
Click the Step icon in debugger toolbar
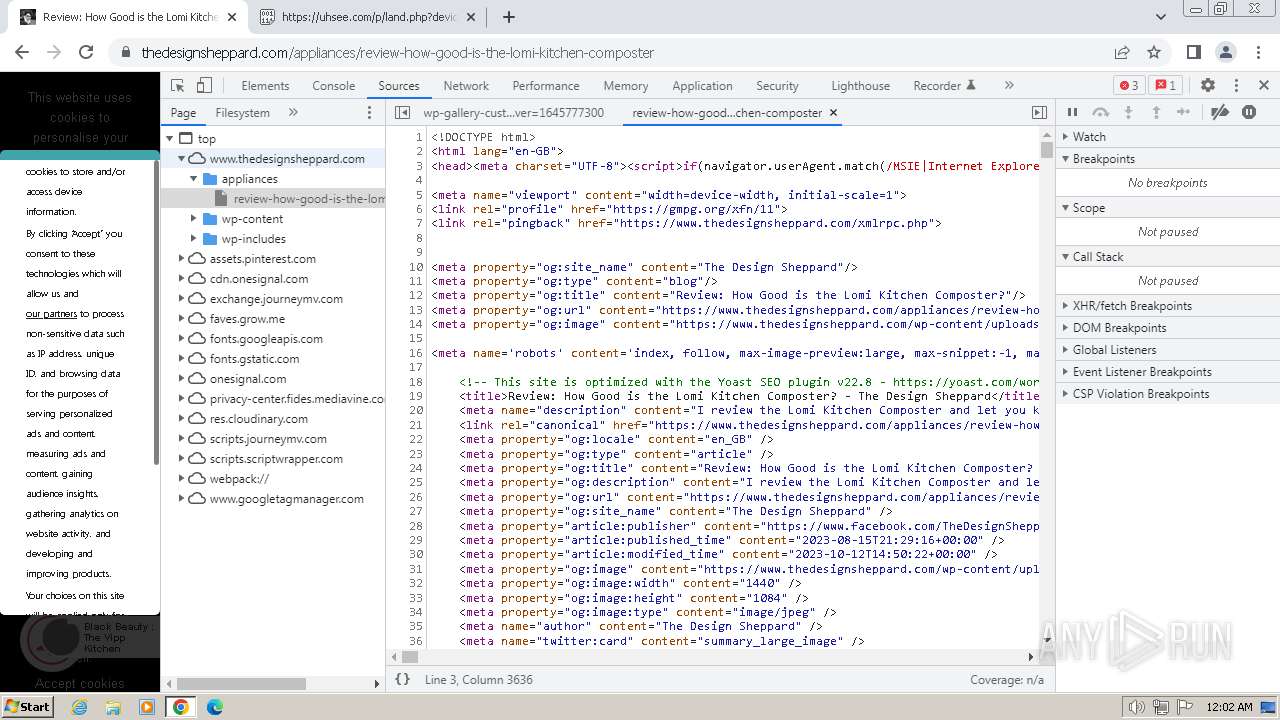1184,113
